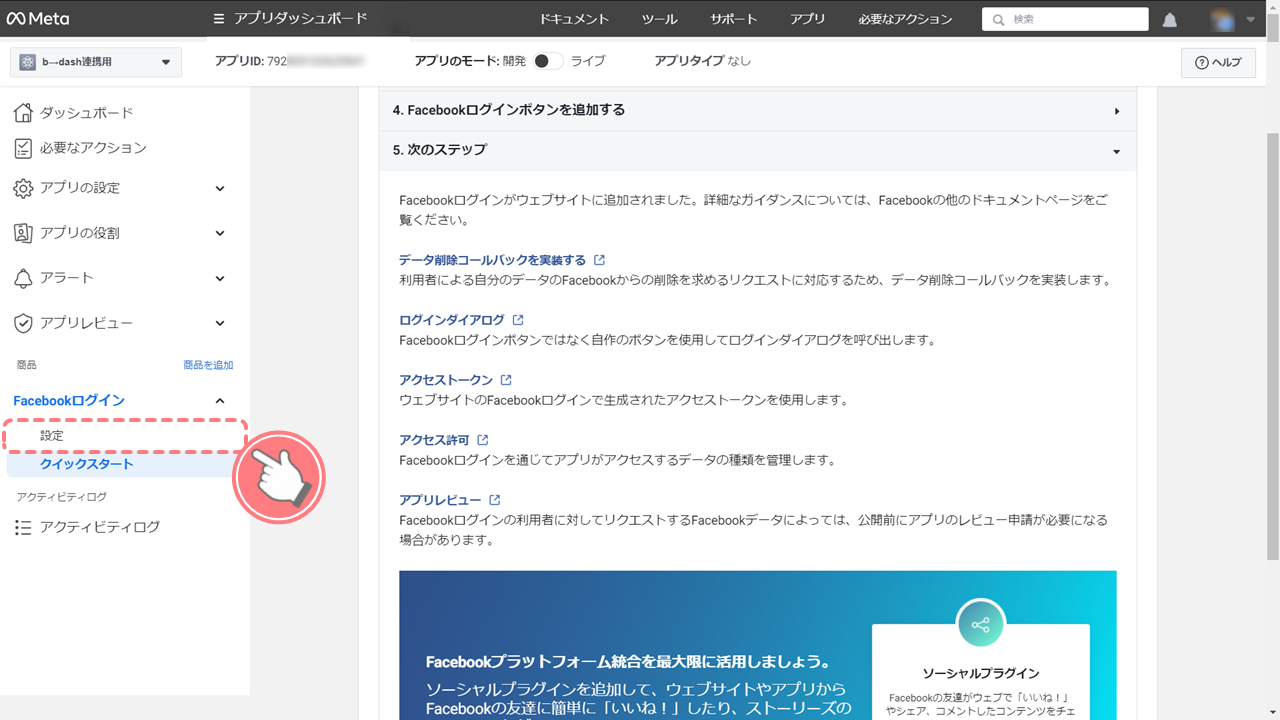The width and height of the screenshot is (1280, 720).
Task: Open the ログインダイアログ link
Action: [452, 320]
